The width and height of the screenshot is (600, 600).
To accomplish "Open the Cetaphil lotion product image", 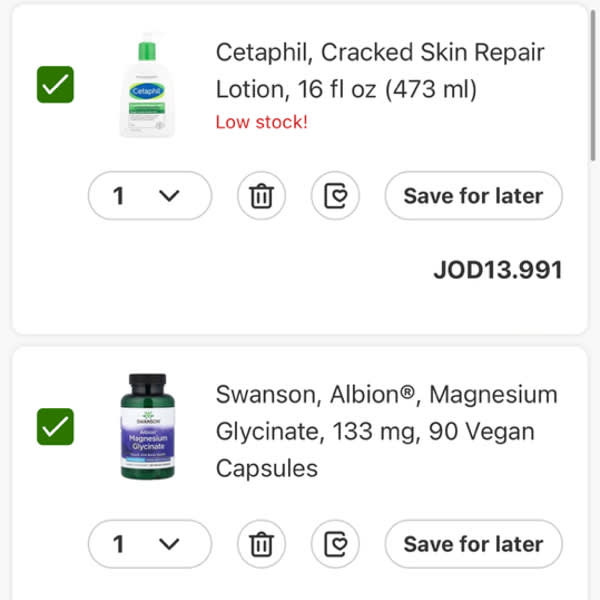I will pyautogui.click(x=147, y=85).
